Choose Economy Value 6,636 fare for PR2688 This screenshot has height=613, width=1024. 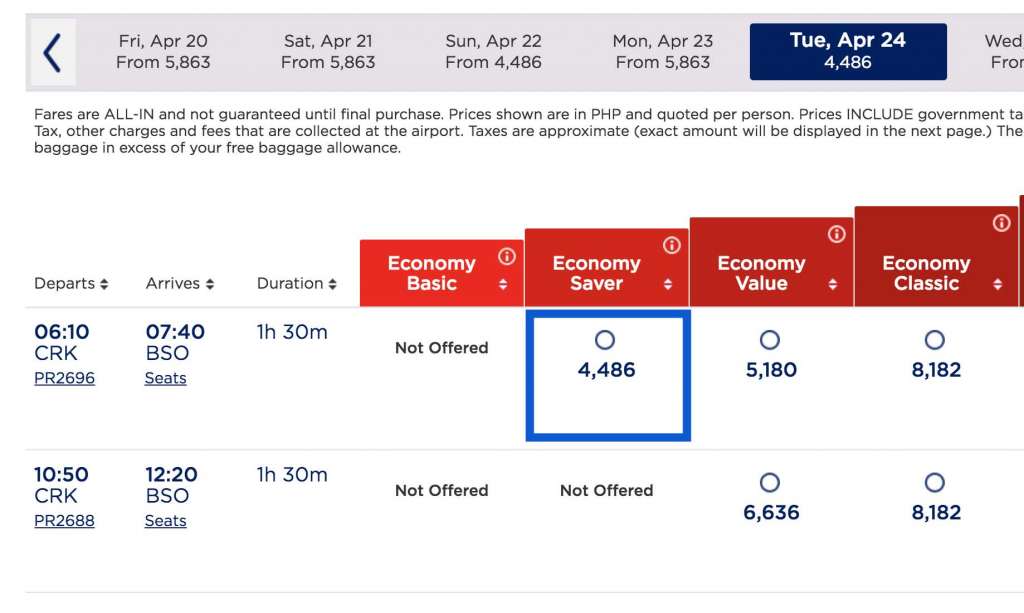click(770, 483)
